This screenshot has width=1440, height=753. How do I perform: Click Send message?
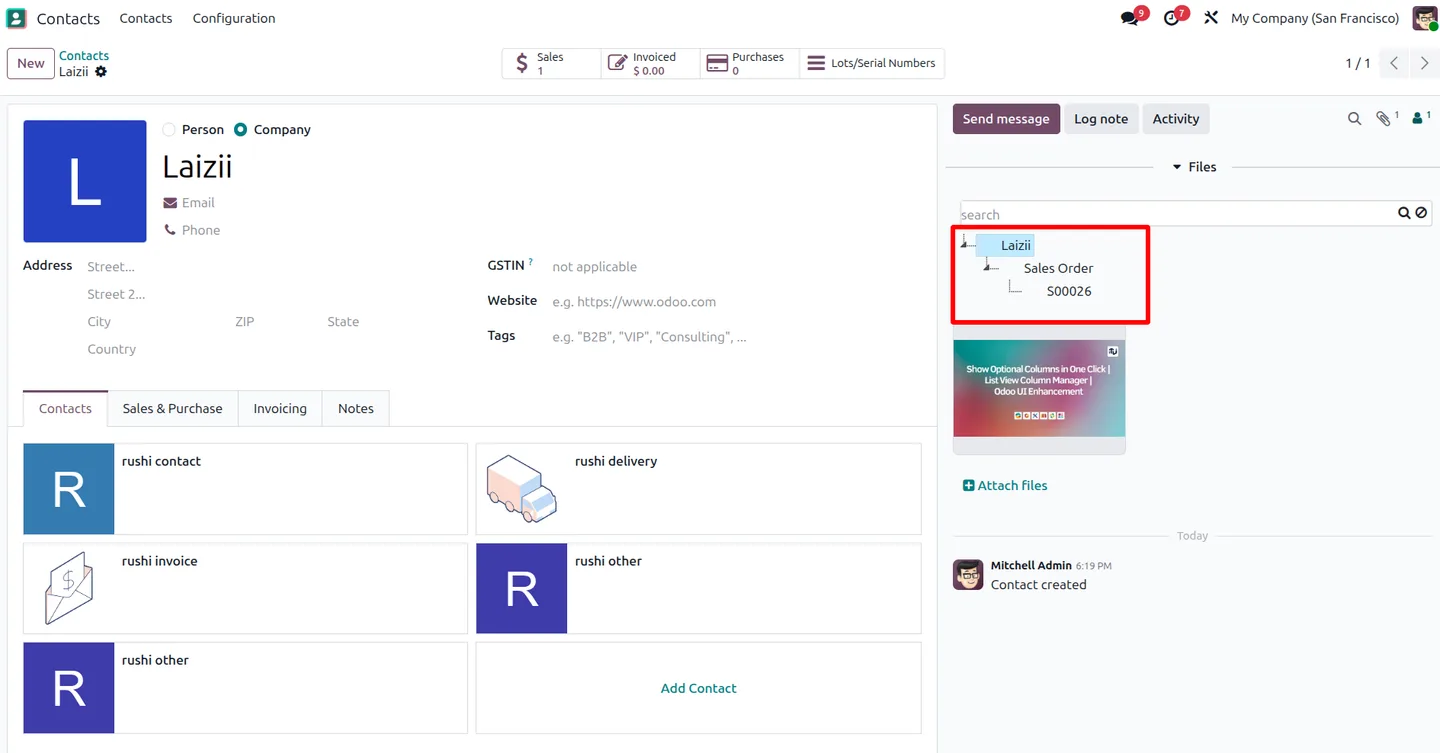[x=1006, y=119]
